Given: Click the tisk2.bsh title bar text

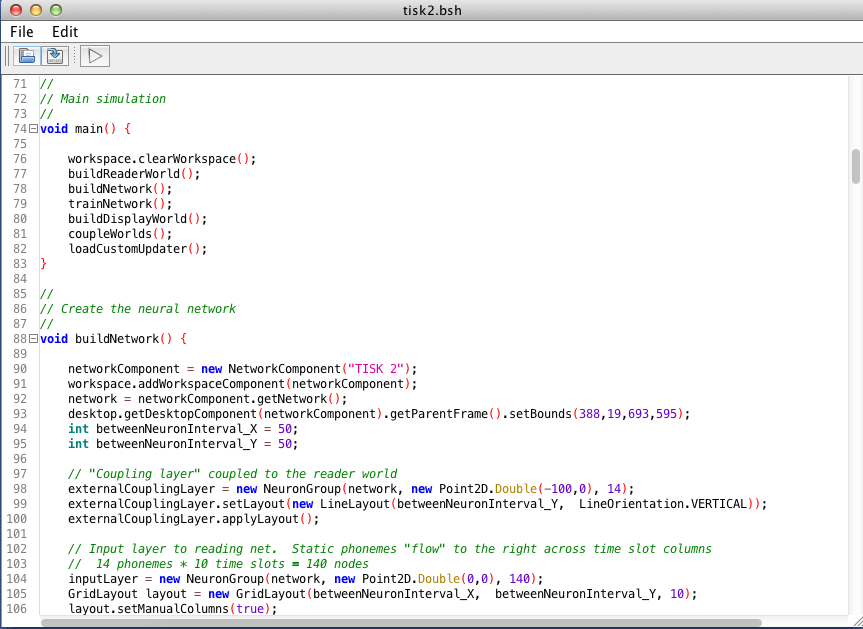Looking at the screenshot, I should 430,11.
